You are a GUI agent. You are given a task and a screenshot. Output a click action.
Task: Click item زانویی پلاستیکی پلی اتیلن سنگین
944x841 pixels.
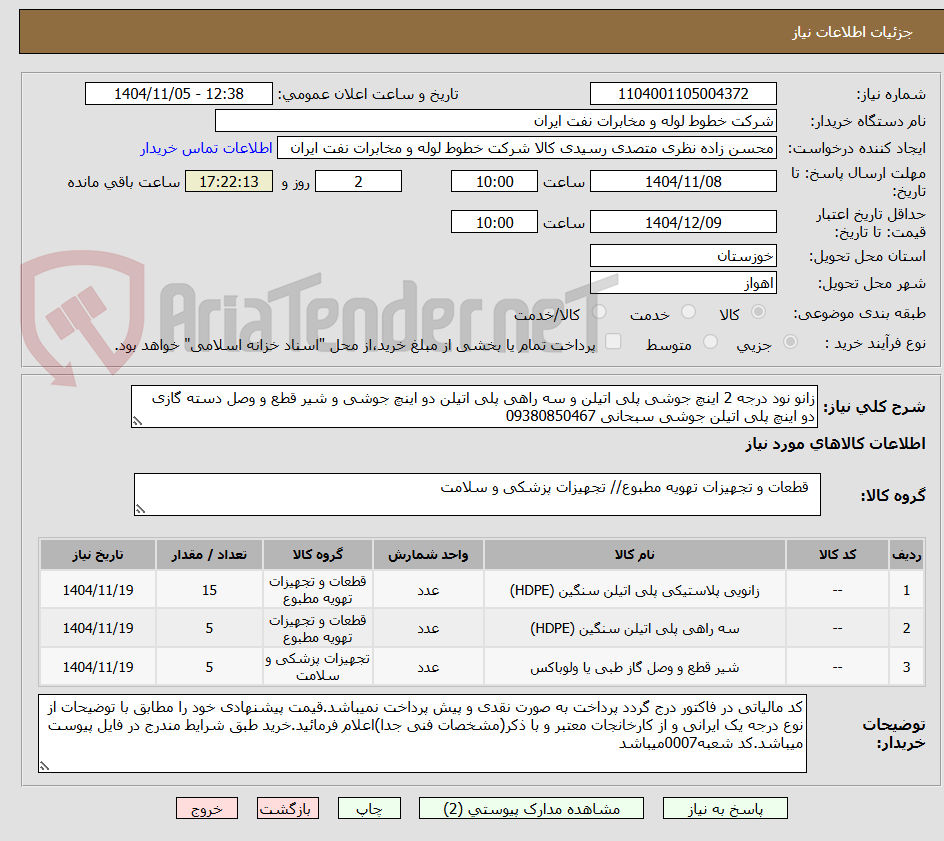pos(635,591)
